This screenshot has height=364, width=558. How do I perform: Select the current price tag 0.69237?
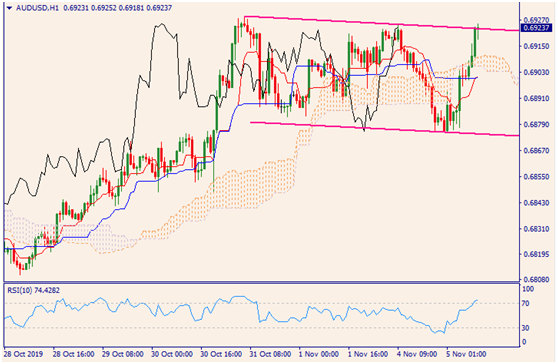[537, 27]
